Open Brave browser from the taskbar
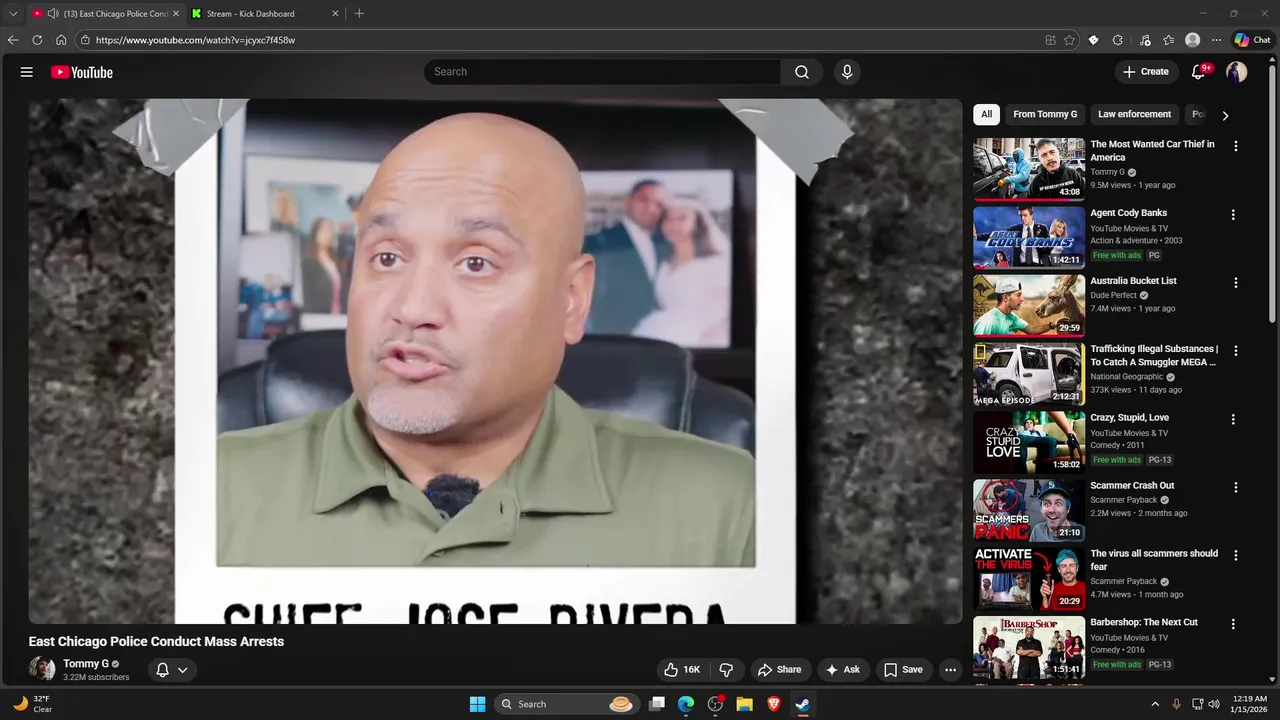This screenshot has height=720, width=1280. tap(773, 704)
